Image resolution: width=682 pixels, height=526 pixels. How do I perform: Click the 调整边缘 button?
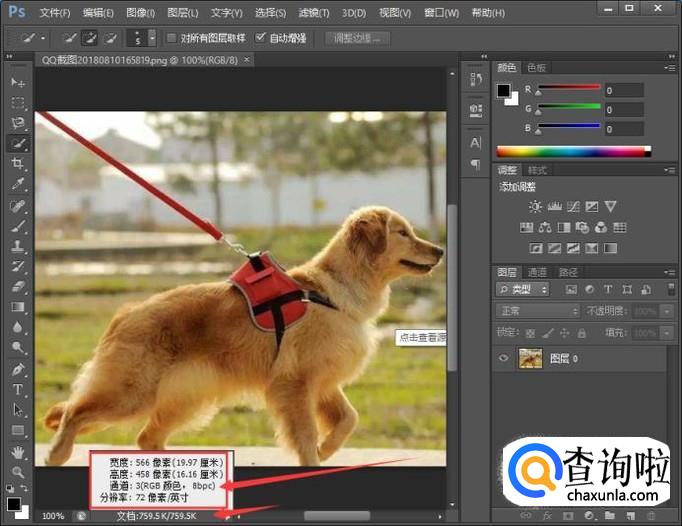tap(356, 38)
